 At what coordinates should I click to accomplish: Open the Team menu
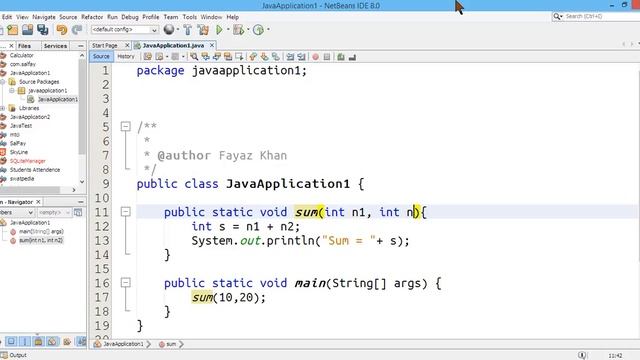coord(171,17)
